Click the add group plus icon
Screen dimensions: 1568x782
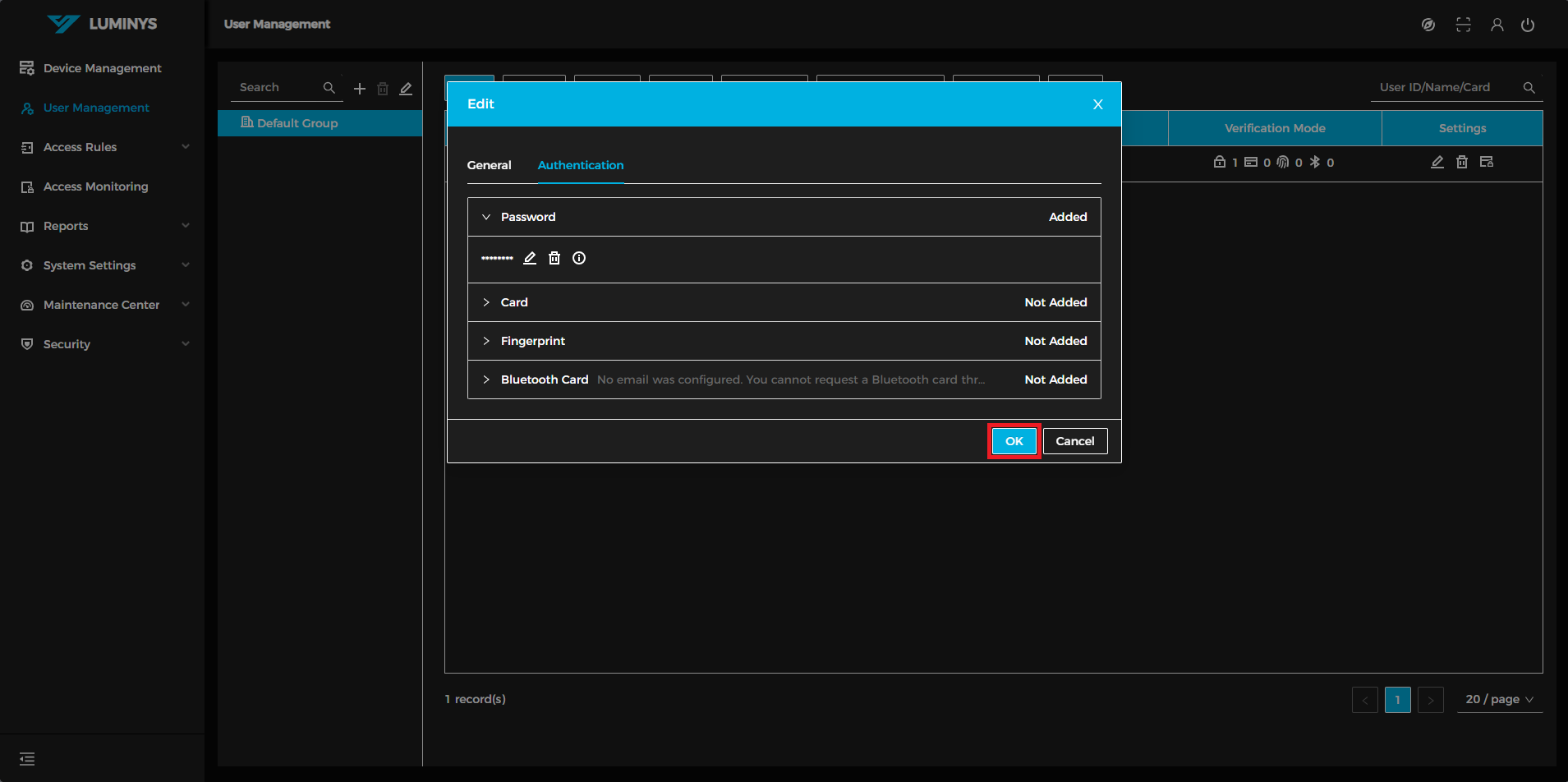[360, 89]
